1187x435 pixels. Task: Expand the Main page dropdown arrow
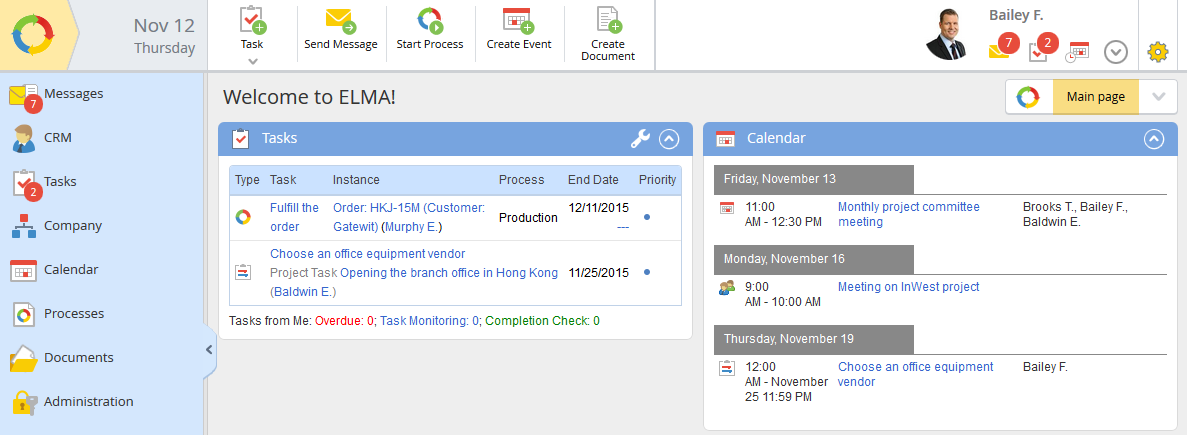1158,97
